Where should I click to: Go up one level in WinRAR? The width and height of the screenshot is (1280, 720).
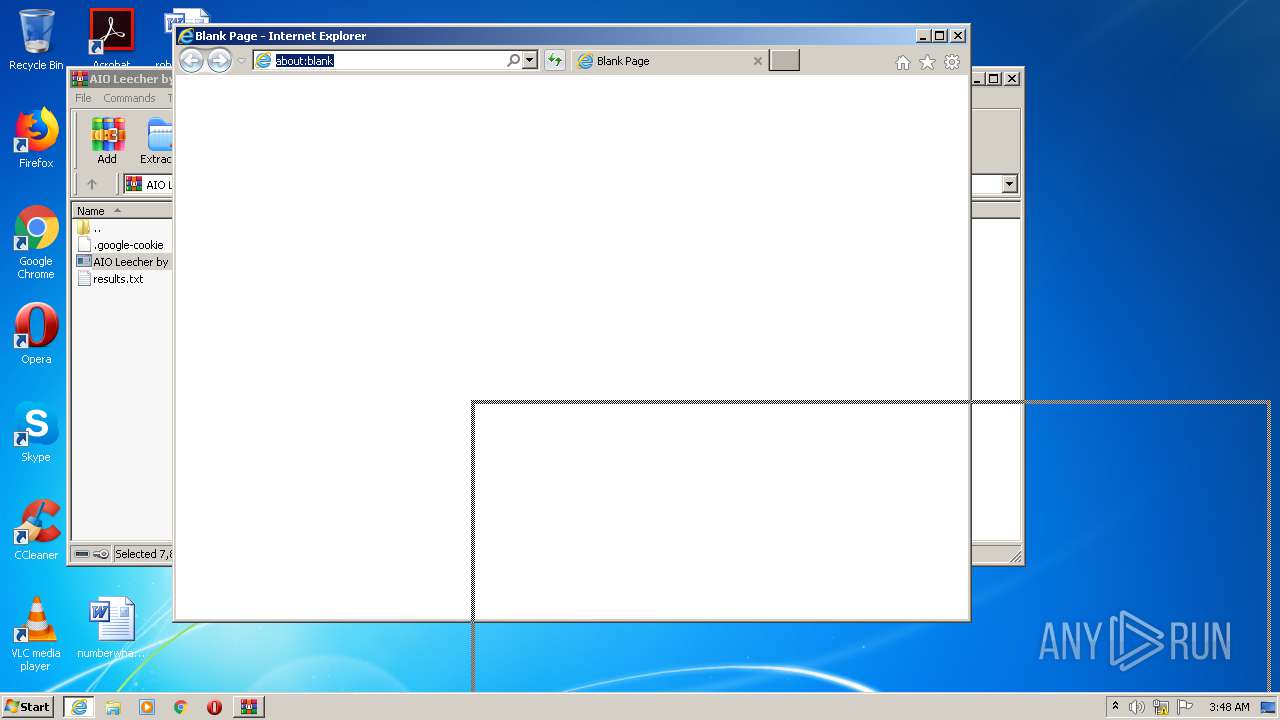(92, 184)
